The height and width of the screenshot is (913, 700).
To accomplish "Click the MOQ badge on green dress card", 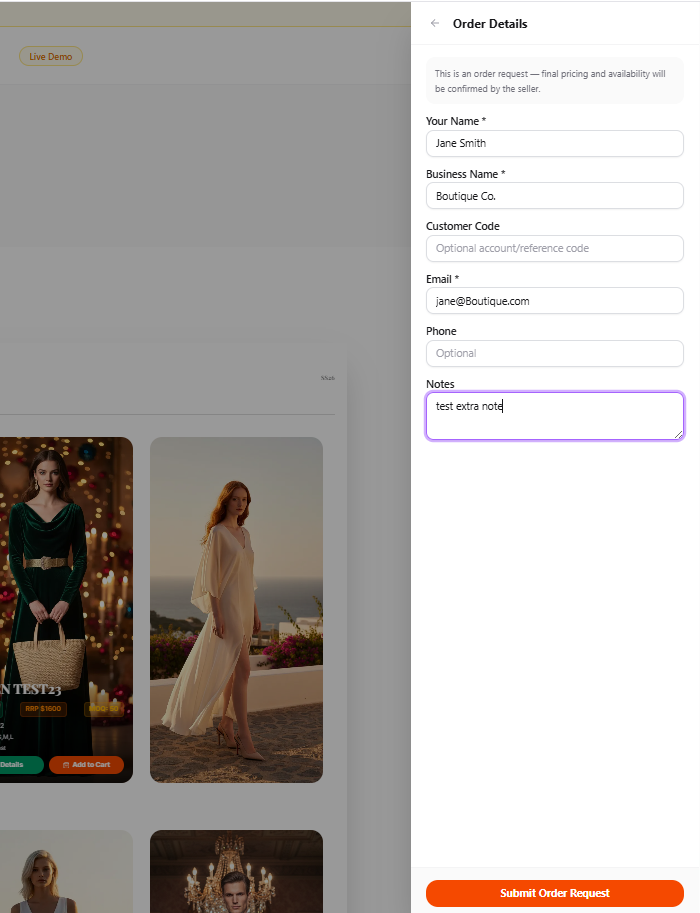I will pos(104,709).
